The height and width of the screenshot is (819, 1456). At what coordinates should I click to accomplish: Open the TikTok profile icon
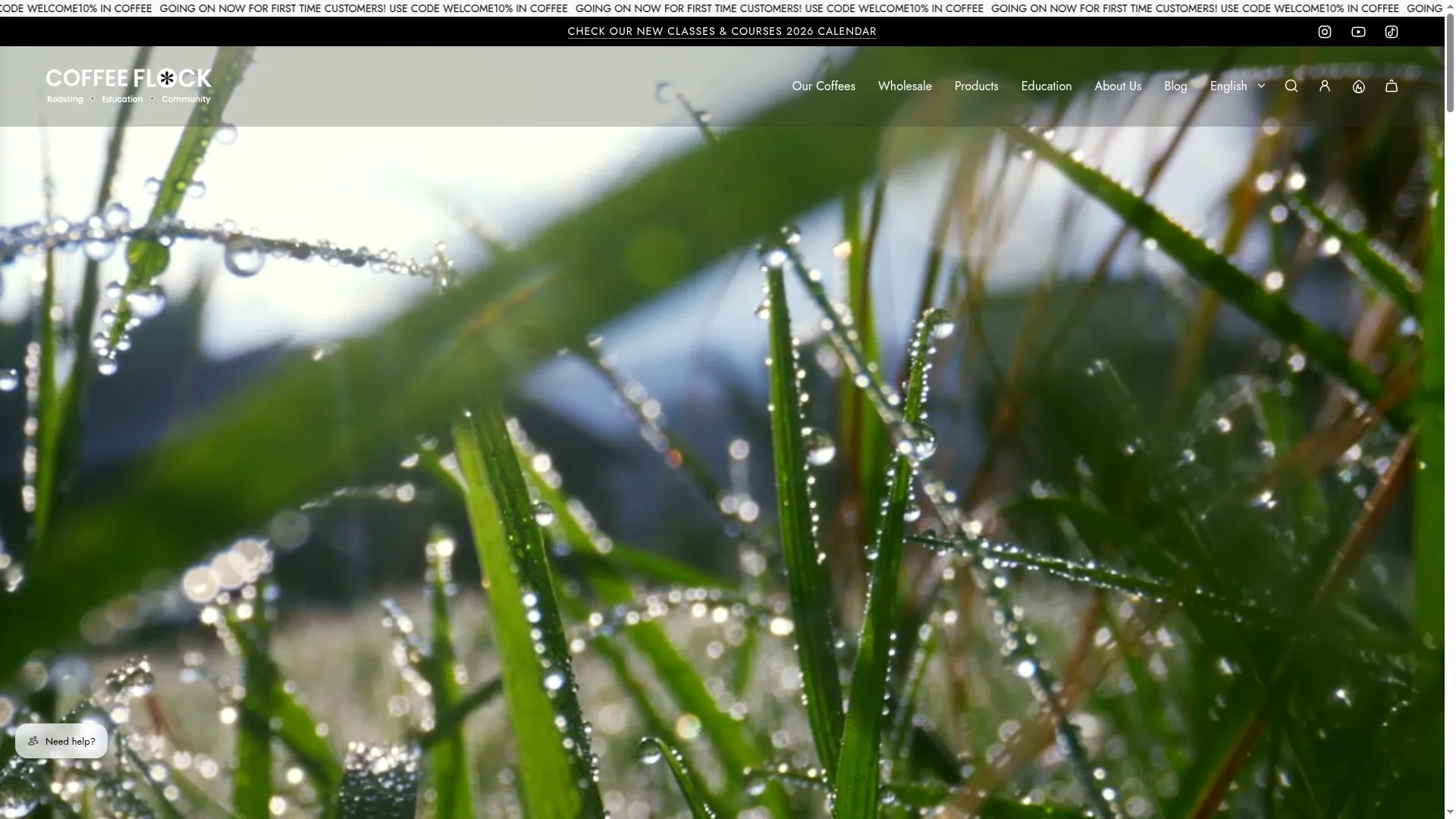pyautogui.click(x=1392, y=32)
